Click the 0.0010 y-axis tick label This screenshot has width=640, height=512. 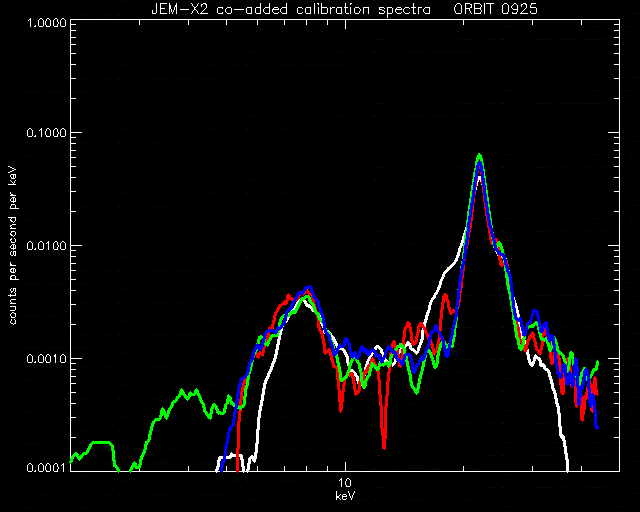coord(46,358)
